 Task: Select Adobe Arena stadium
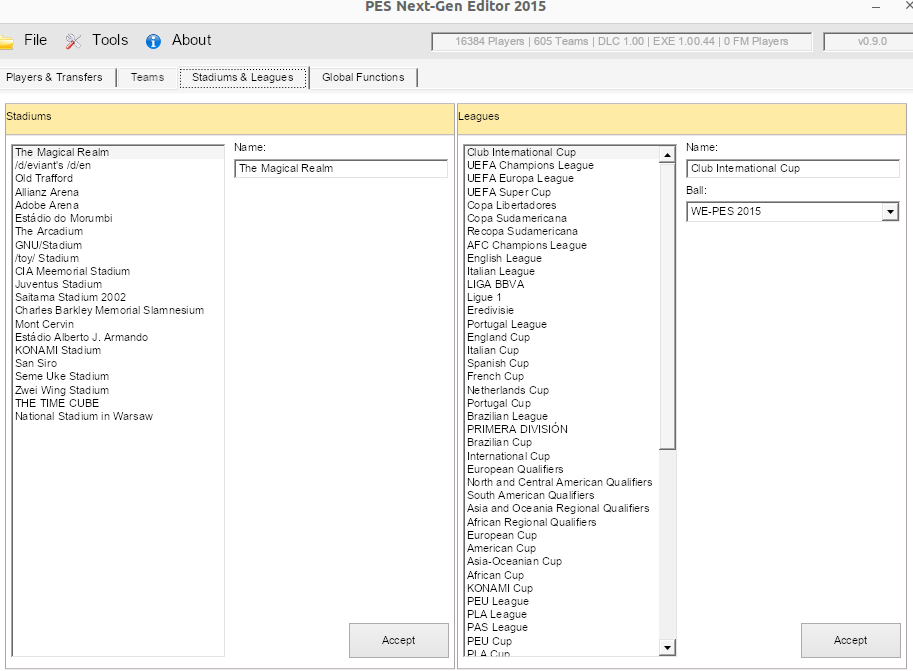(118, 205)
